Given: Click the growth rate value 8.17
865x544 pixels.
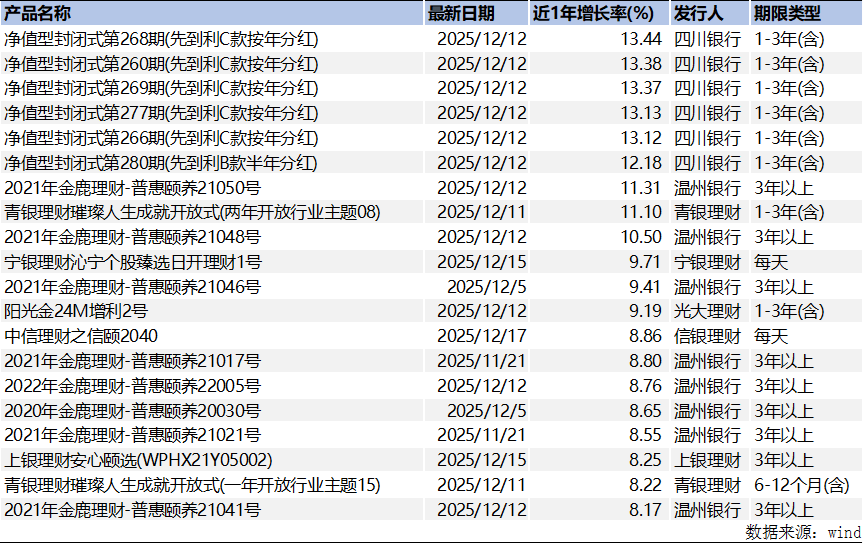Looking at the screenshot, I should pos(645,510).
